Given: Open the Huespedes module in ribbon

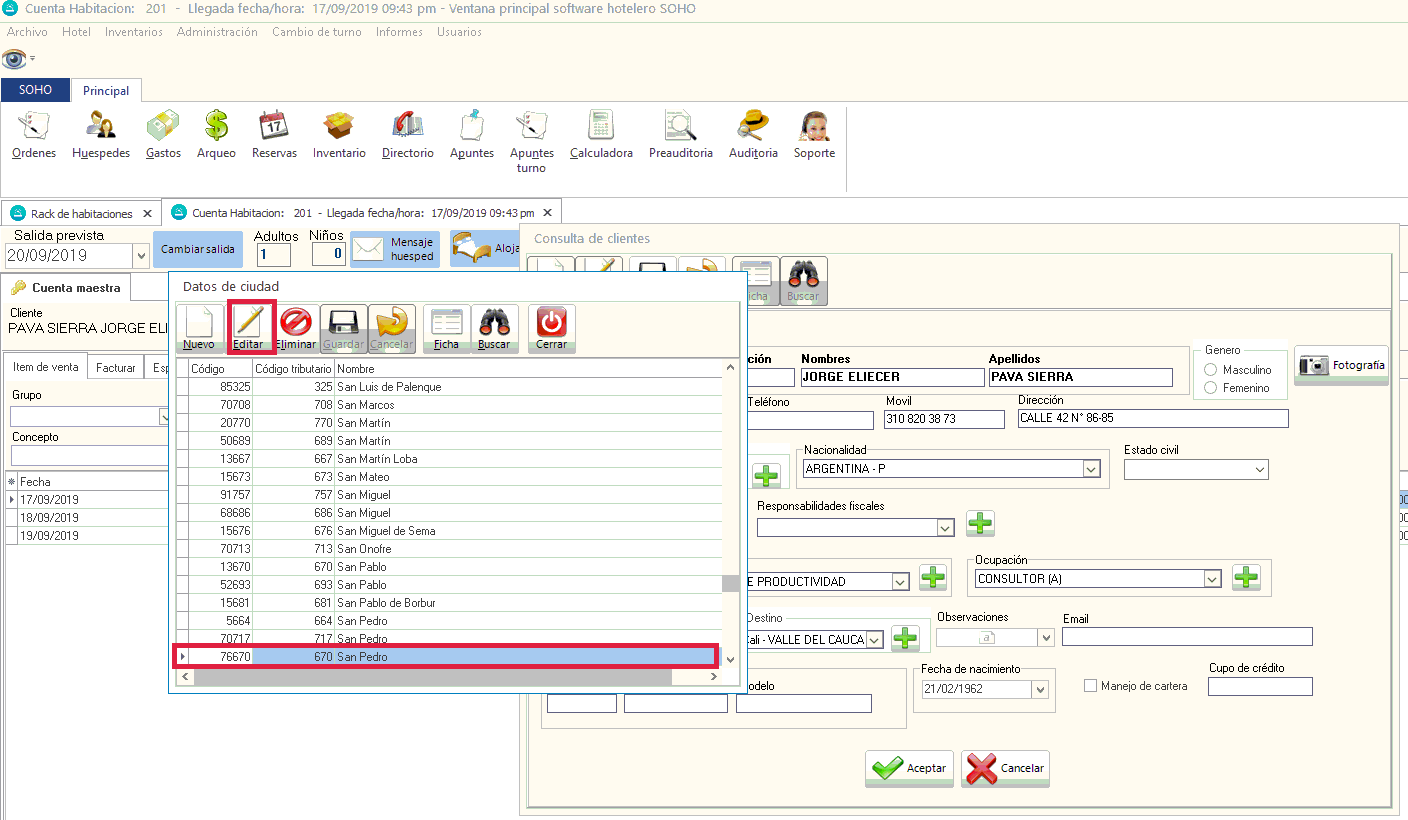Looking at the screenshot, I should tap(101, 135).
